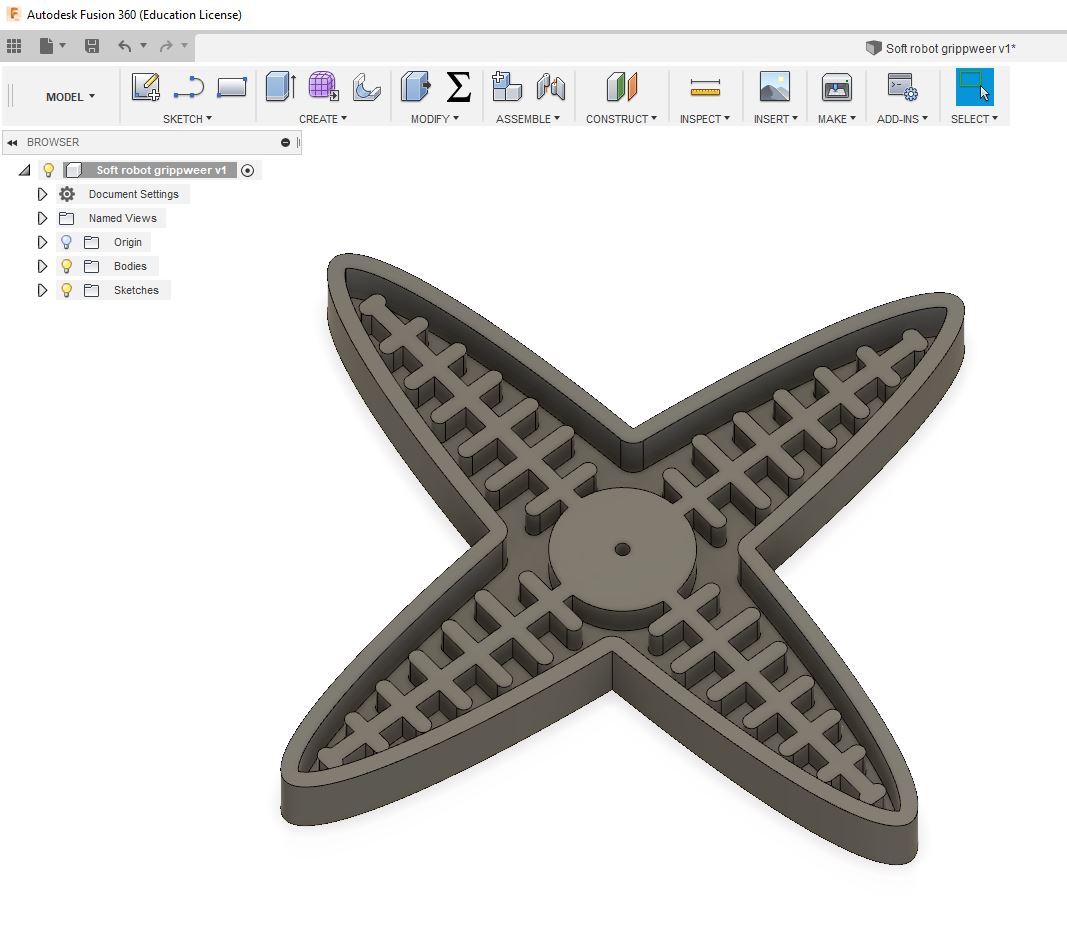Open the ASSEMBLE menu
The height and width of the screenshot is (934, 1067).
pyautogui.click(x=527, y=119)
